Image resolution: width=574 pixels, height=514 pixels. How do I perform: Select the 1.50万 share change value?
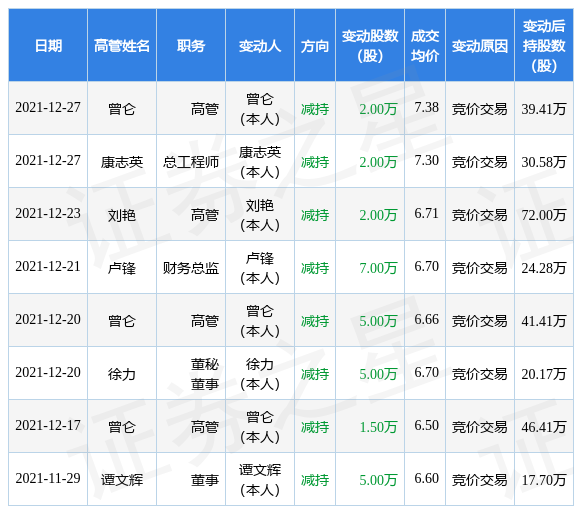pos(378,427)
